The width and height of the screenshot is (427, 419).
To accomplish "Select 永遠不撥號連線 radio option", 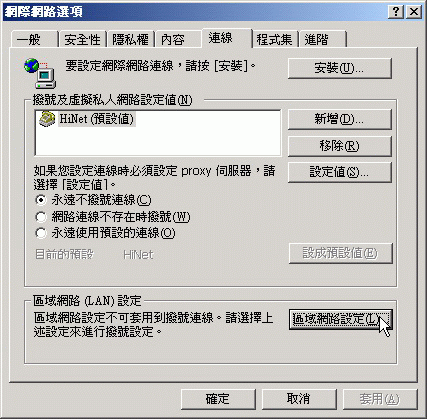I will pos(41,200).
